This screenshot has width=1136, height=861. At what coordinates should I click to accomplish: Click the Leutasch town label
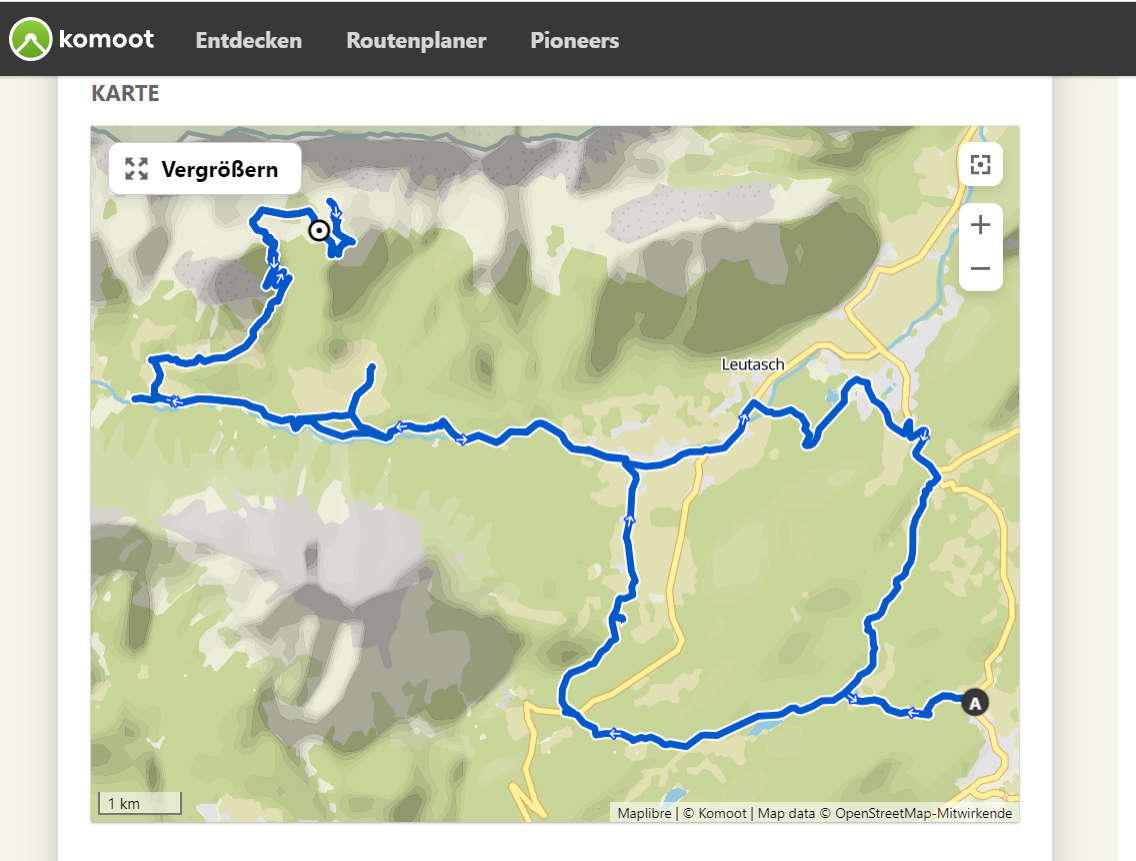click(x=753, y=365)
